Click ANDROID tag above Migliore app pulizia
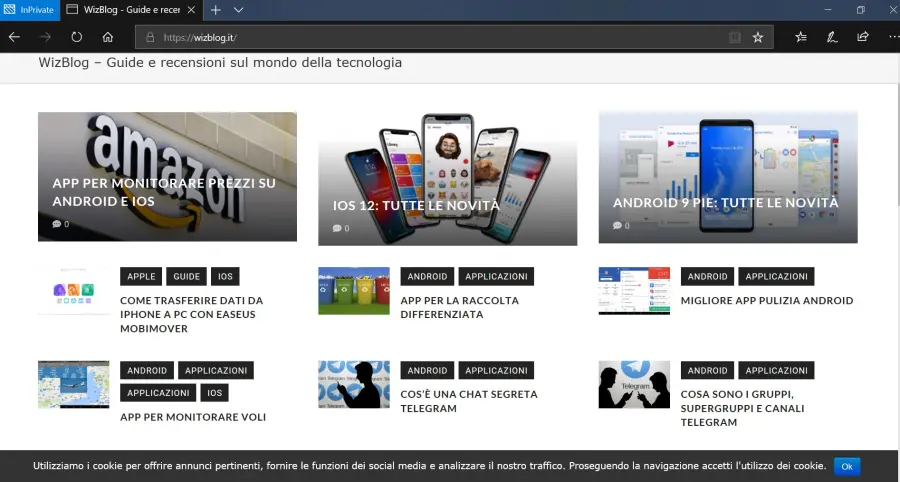This screenshot has height=482, width=900. click(707, 276)
